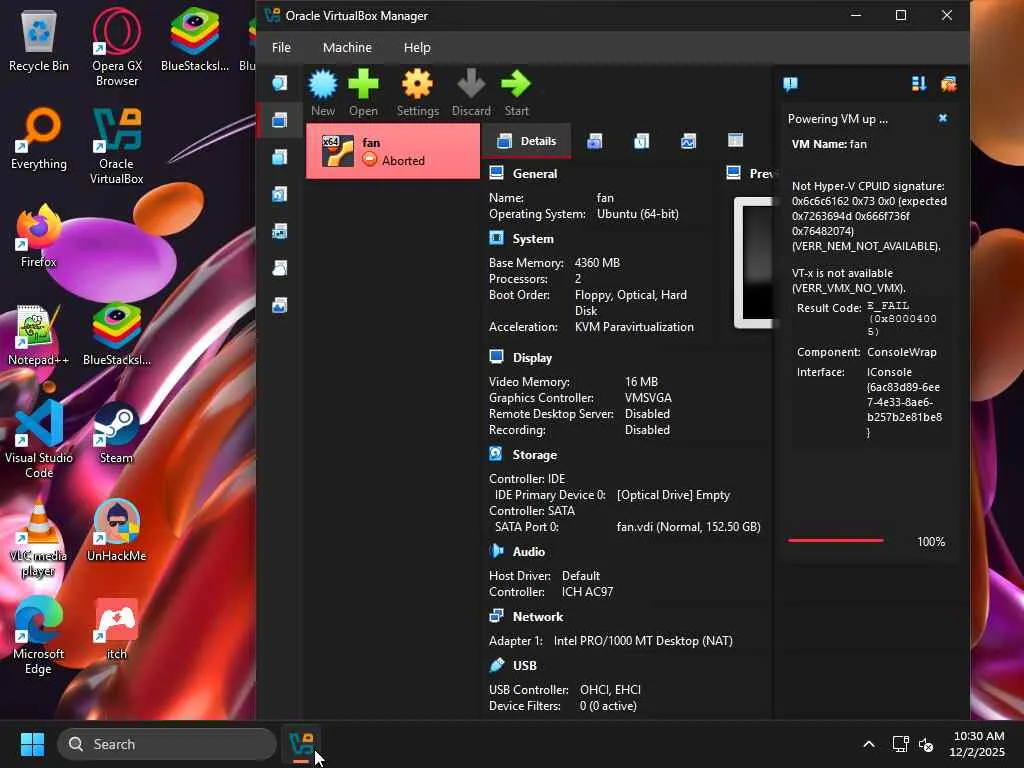Viewport: 1024px width, 768px height.
Task: Switch to the Snapshots camera tab icon
Action: point(594,141)
